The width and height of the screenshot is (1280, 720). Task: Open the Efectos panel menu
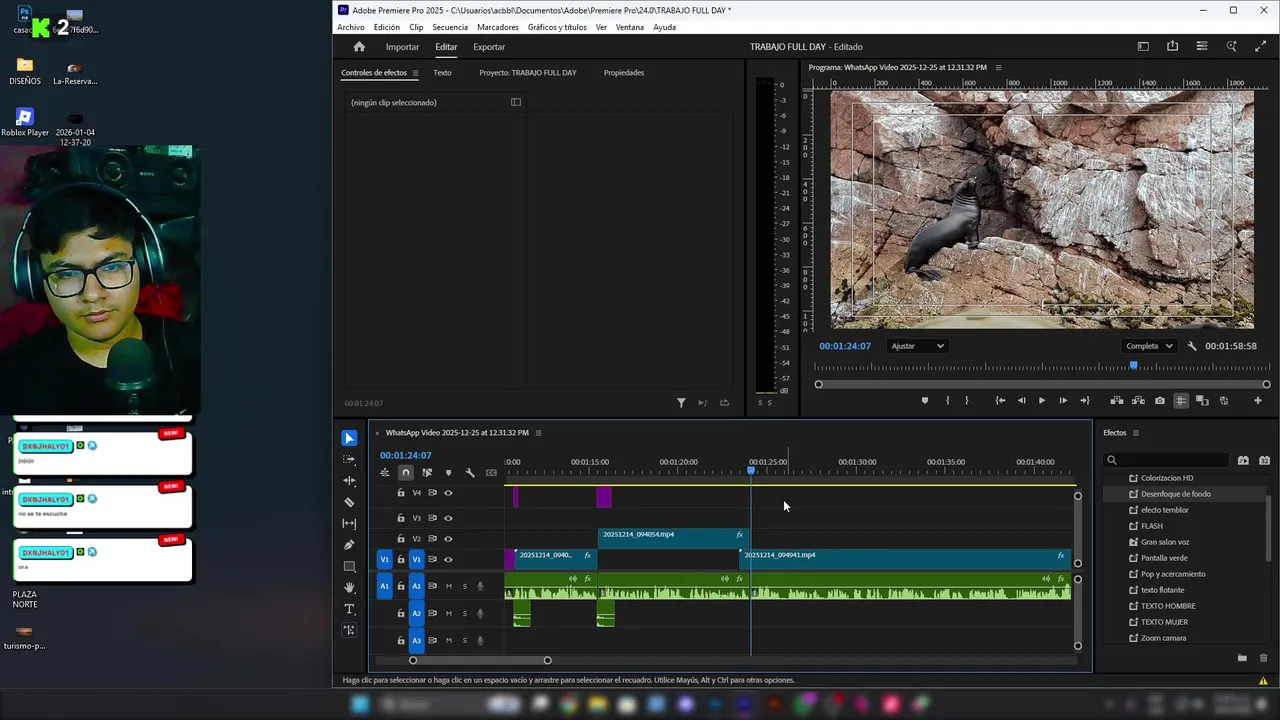1136,433
